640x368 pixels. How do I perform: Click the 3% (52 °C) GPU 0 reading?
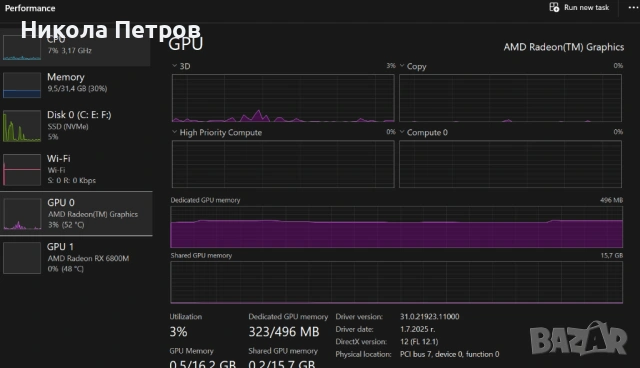(x=66, y=224)
